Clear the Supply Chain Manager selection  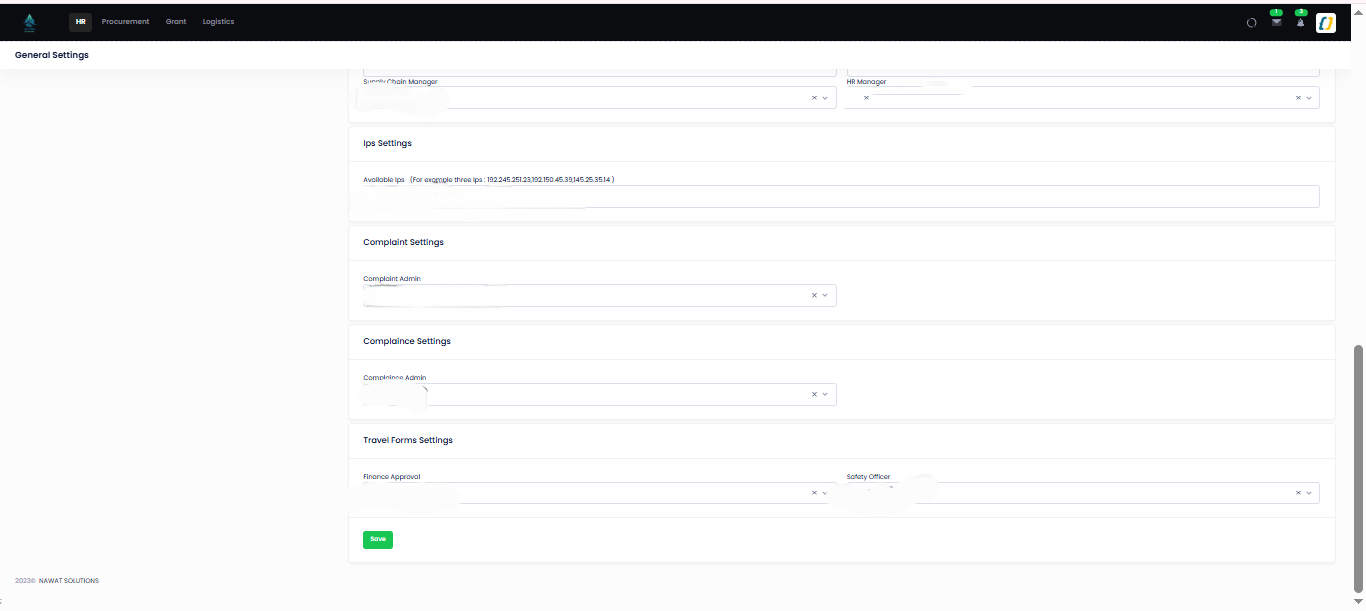[814, 98]
